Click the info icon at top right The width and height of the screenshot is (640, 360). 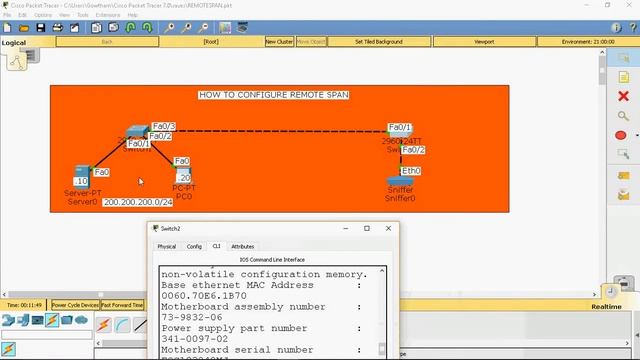pos(616,28)
